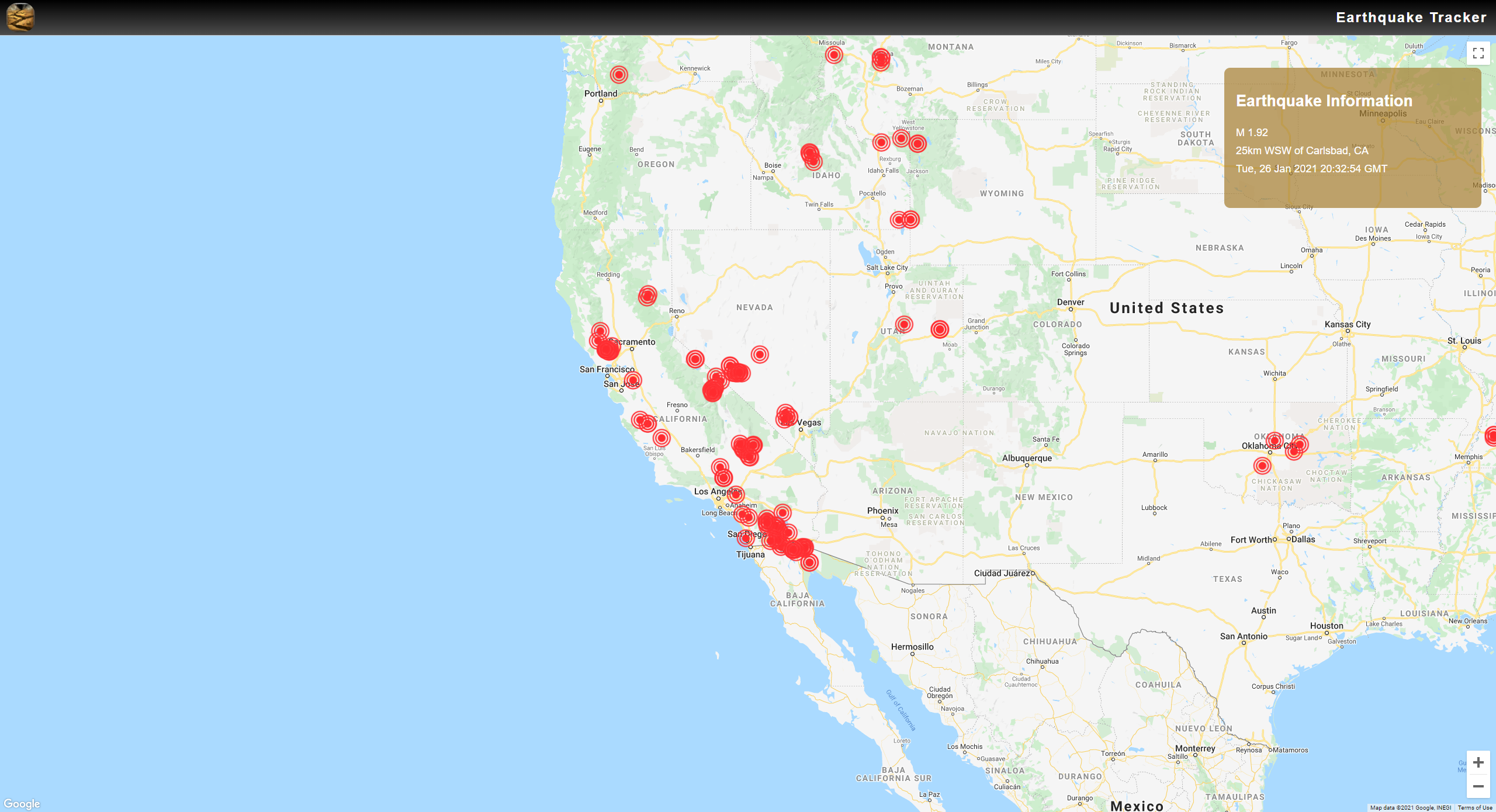Click the 'M 1.92' magnitude text
Image resolution: width=1496 pixels, height=812 pixels.
pos(1252,133)
